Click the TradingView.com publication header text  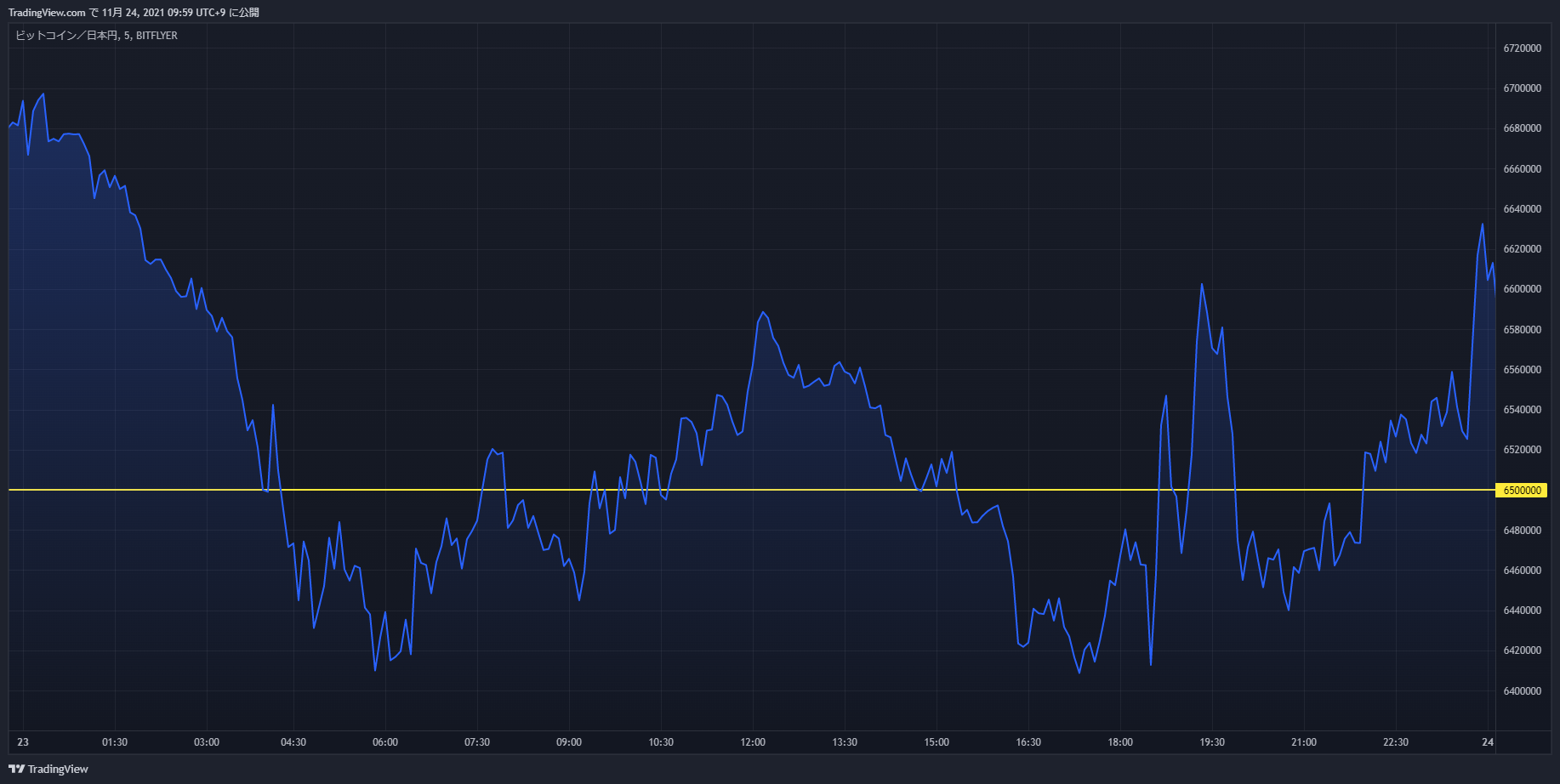click(134, 13)
